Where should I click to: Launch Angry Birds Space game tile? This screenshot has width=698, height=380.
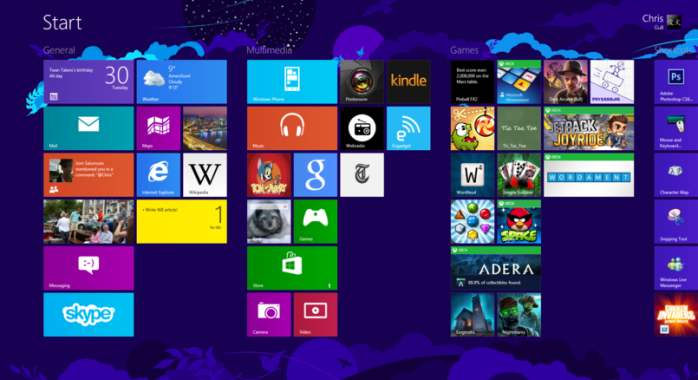point(519,222)
